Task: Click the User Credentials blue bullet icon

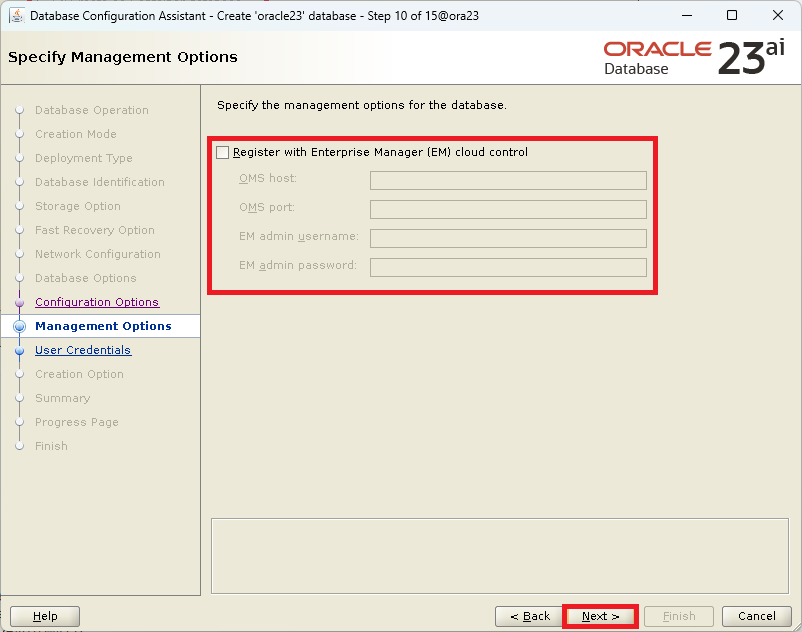Action: tap(19, 351)
